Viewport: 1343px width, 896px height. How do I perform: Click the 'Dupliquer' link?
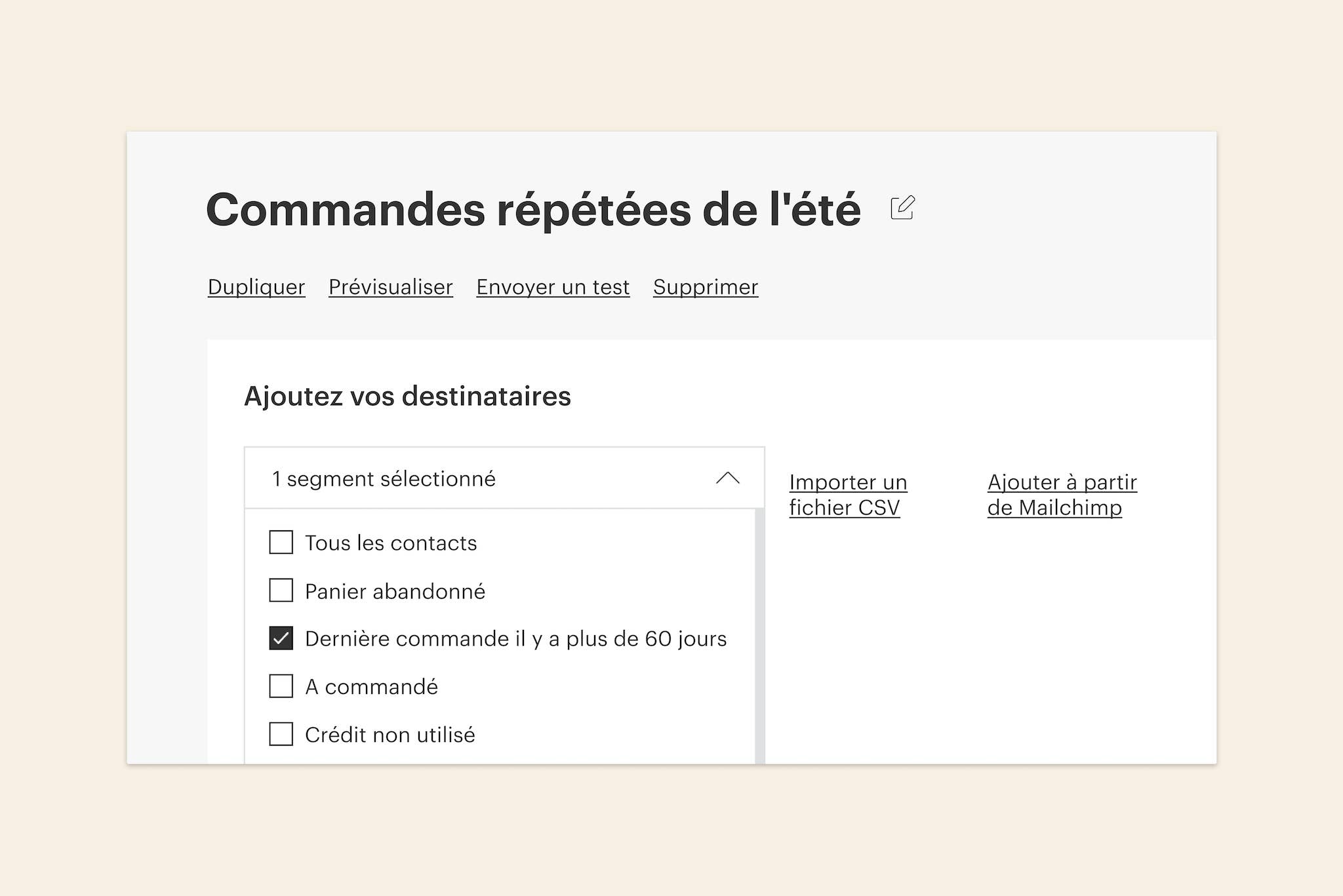coord(256,287)
